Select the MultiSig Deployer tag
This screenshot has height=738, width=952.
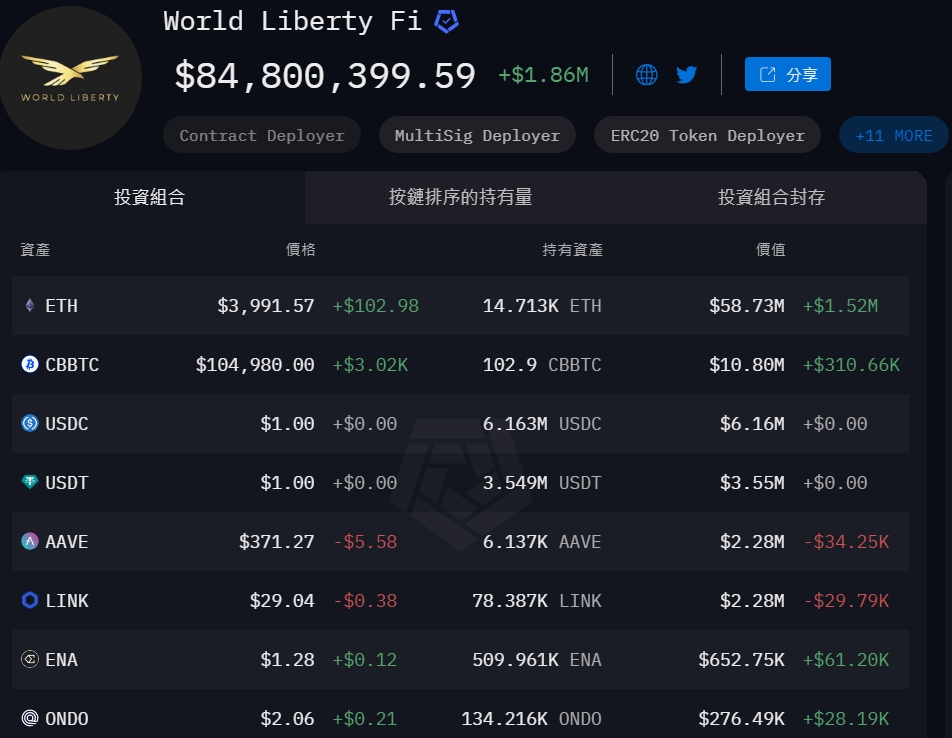[477, 135]
